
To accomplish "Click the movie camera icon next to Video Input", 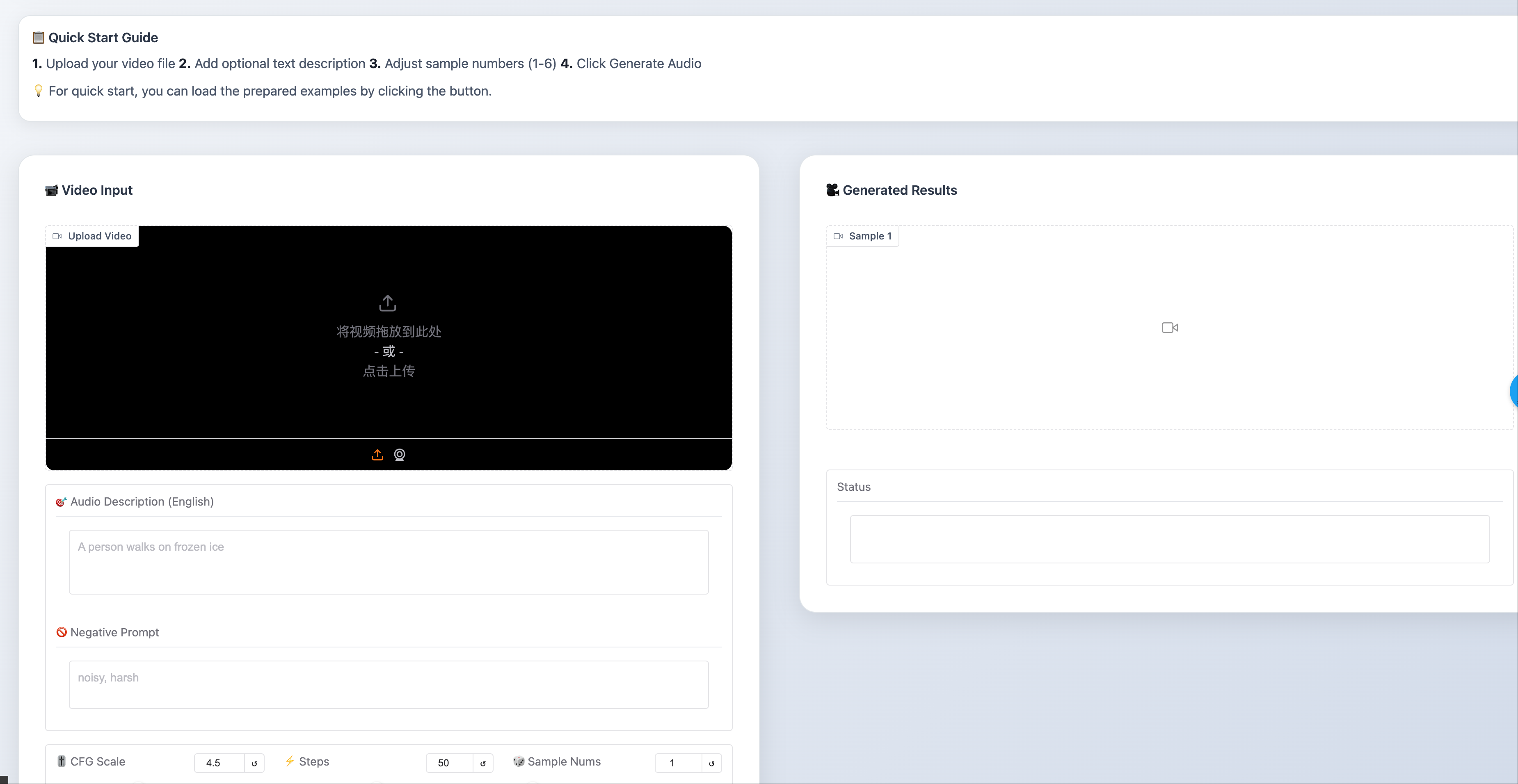I will (x=52, y=190).
